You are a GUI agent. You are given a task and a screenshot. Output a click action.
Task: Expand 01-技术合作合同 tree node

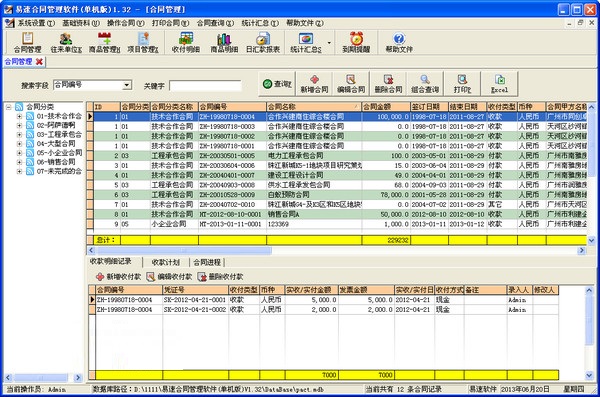[x=19, y=116]
